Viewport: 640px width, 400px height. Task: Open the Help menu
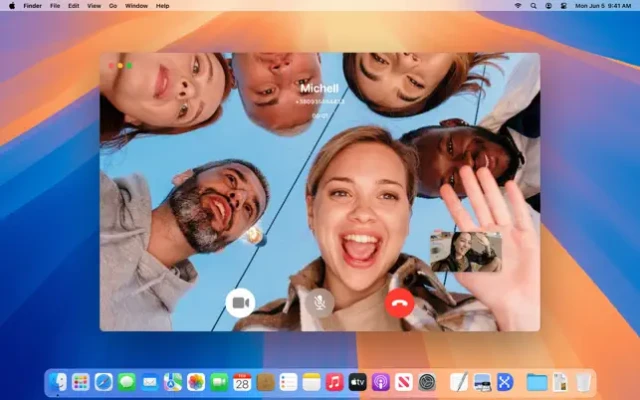coord(162,6)
